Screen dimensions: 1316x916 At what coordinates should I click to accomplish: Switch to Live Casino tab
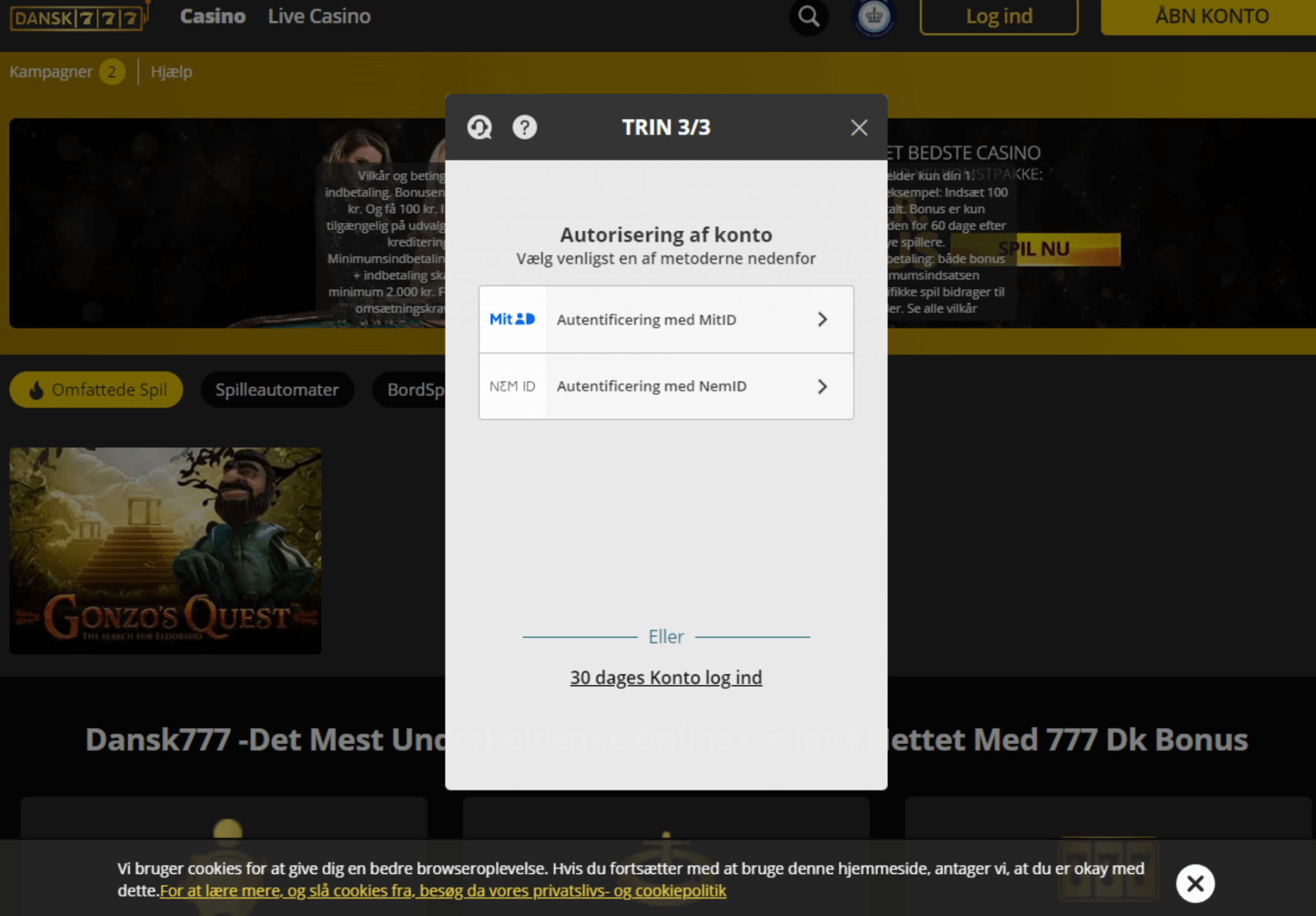[x=319, y=16]
